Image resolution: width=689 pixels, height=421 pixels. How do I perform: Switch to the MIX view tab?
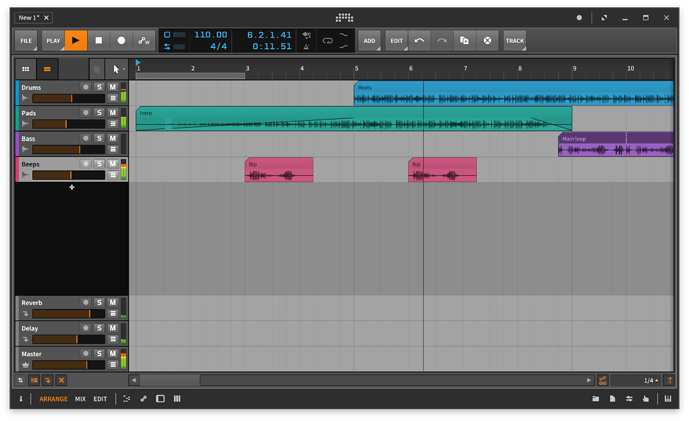[x=80, y=399]
